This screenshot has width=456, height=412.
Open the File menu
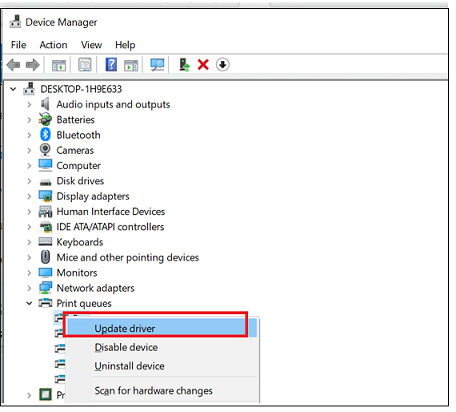point(18,45)
